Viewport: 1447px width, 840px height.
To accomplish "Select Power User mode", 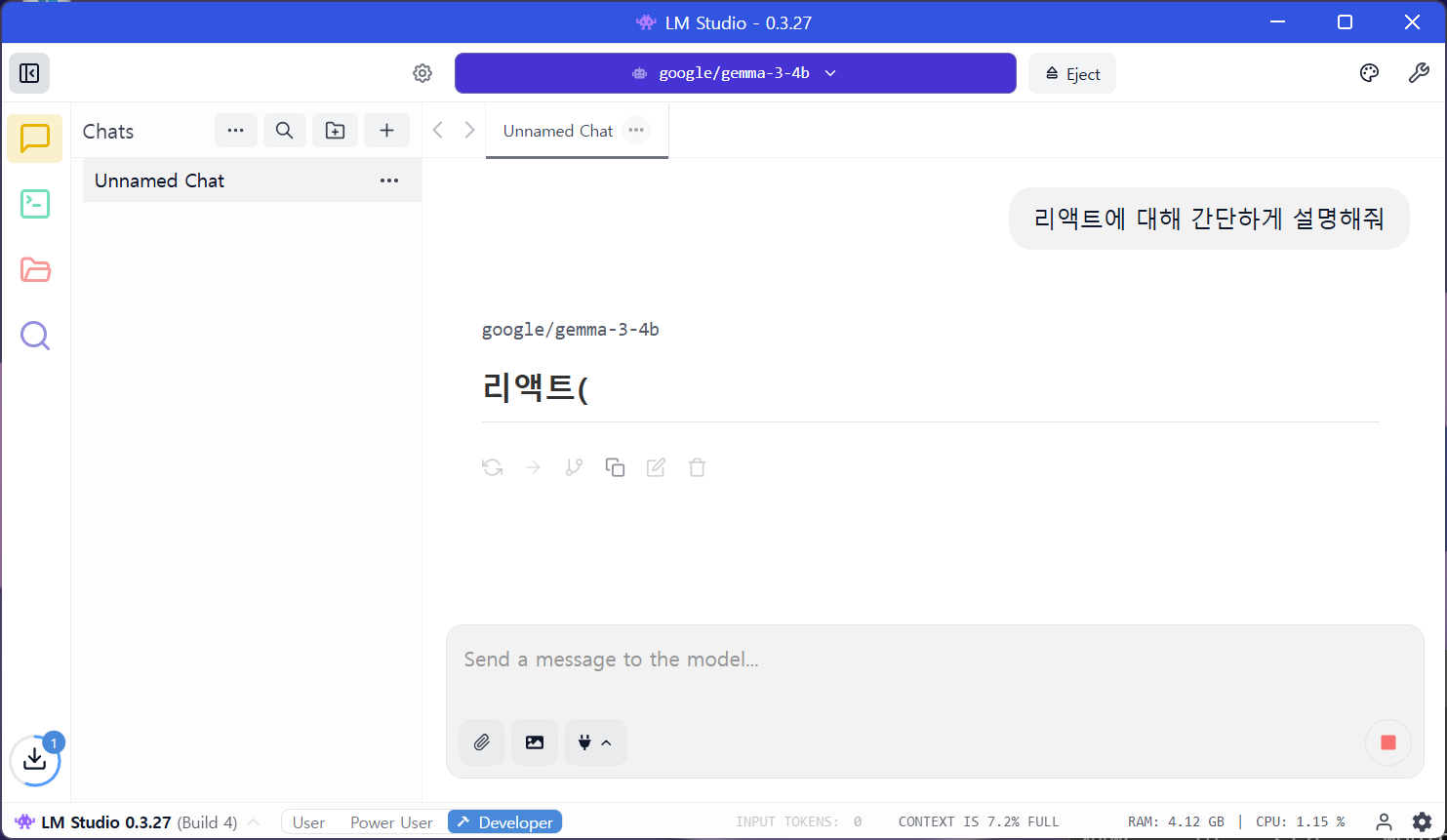I will [391, 822].
